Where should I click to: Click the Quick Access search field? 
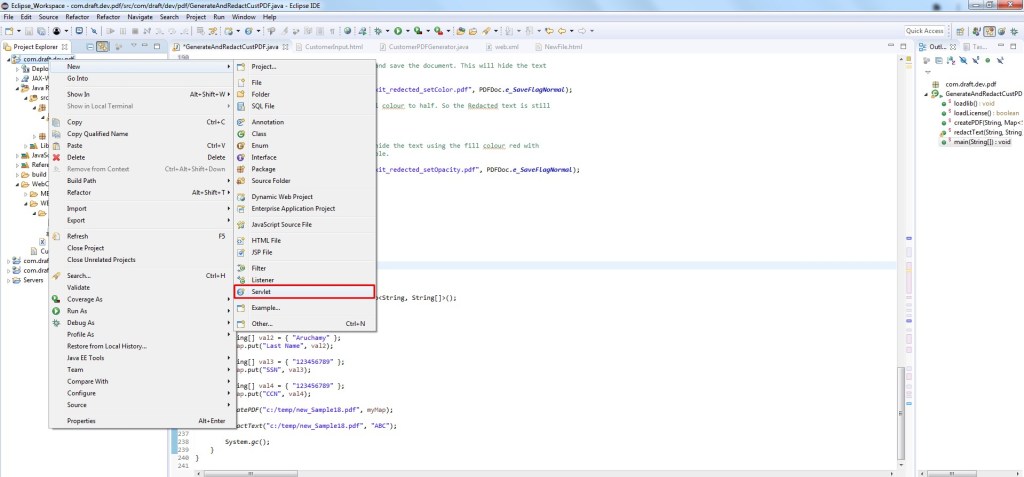click(925, 31)
